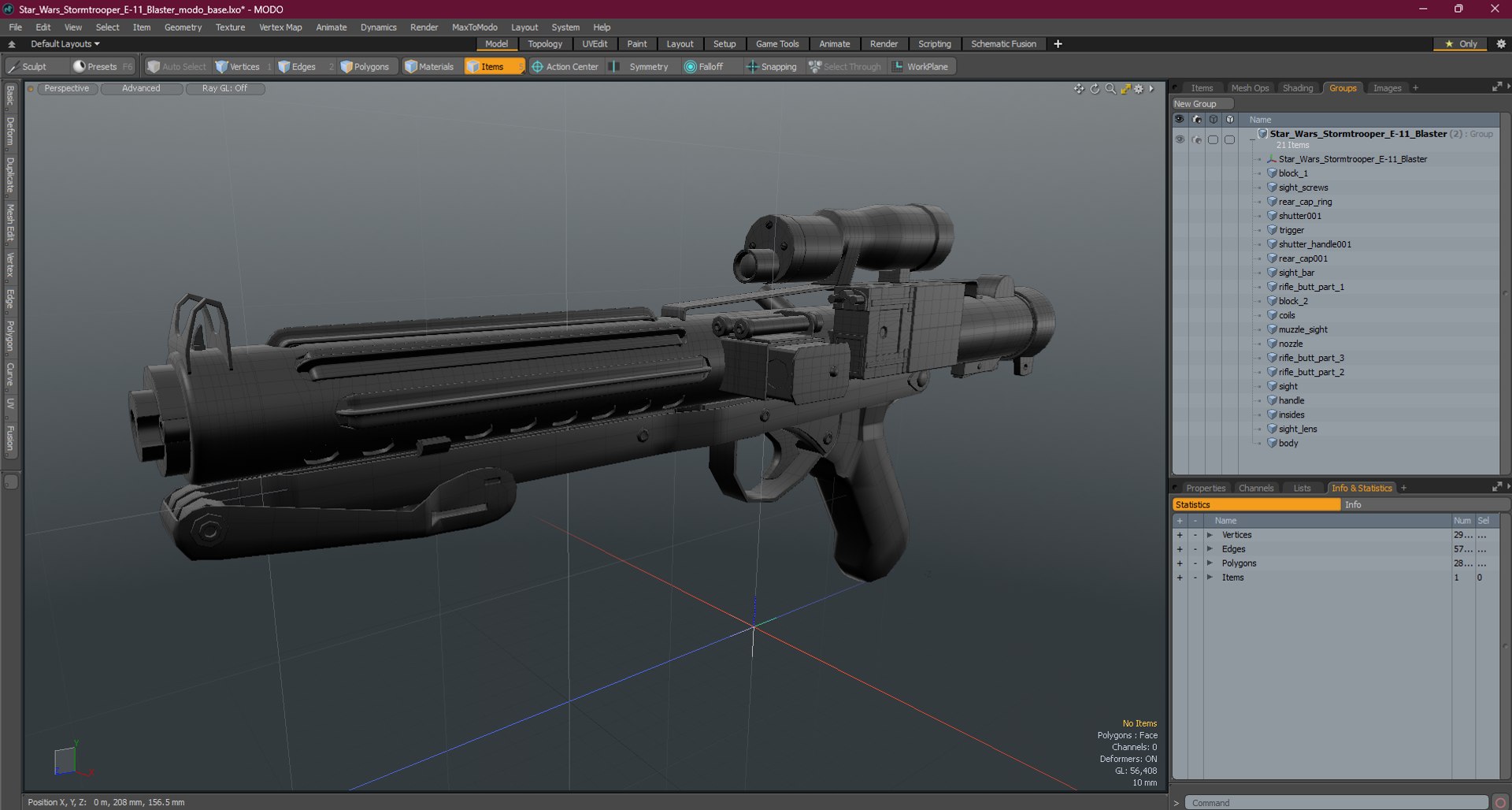Check the first box in the group row
Viewport: 1512px width, 810px height.
pyautogui.click(x=1214, y=139)
